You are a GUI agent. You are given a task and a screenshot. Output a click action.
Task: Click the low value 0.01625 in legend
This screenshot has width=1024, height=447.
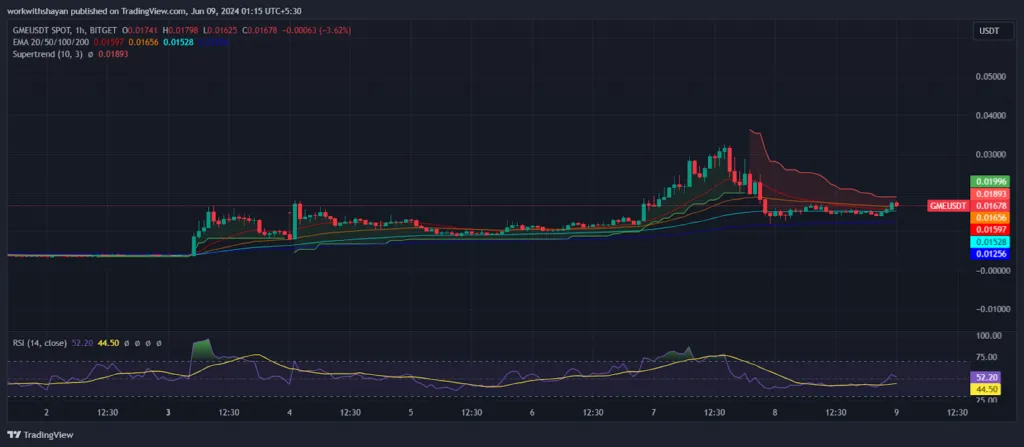[x=221, y=30]
